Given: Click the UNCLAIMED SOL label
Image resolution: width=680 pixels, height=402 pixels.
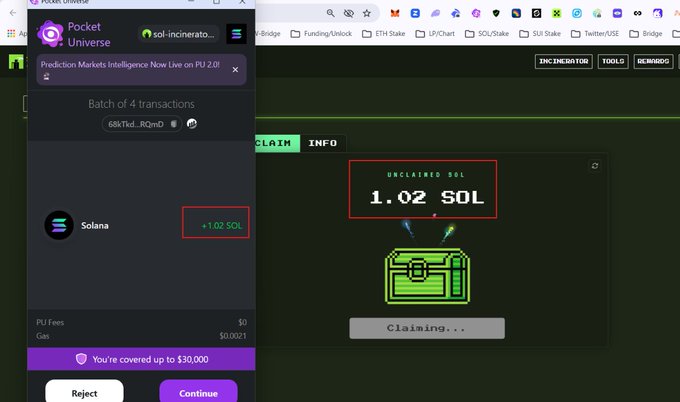Looking at the screenshot, I should click(x=425, y=175).
